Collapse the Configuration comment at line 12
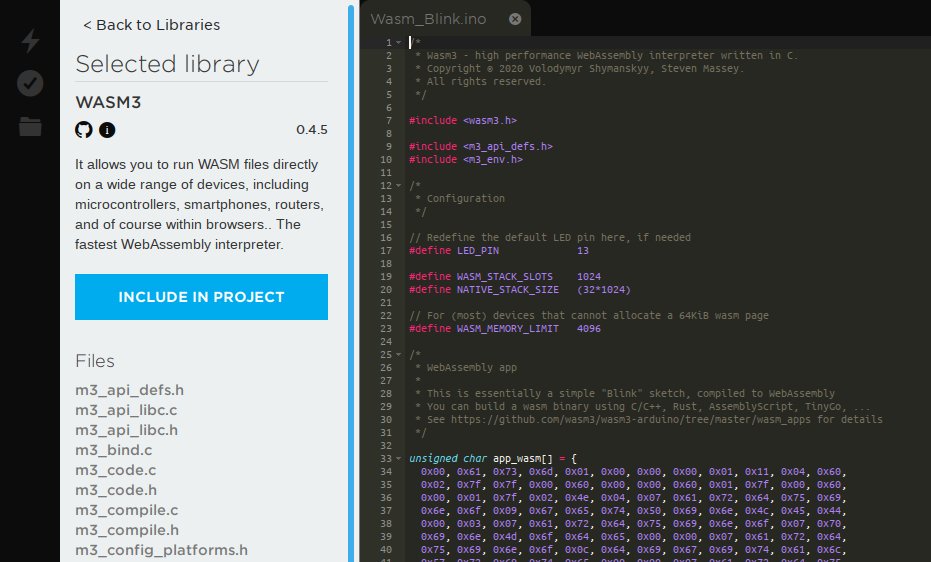Image resolution: width=931 pixels, height=562 pixels. click(398, 186)
